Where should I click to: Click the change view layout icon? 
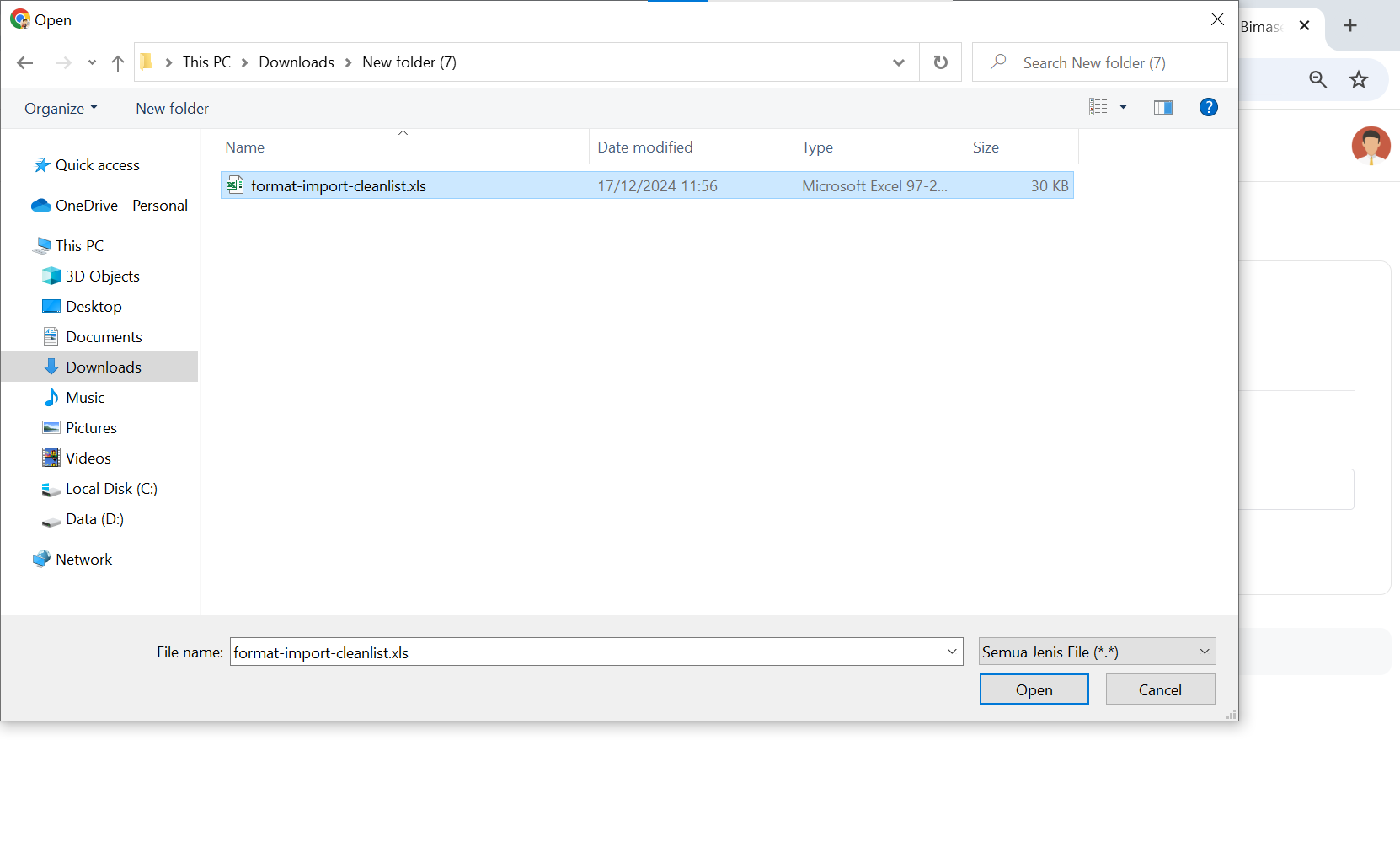(1098, 107)
